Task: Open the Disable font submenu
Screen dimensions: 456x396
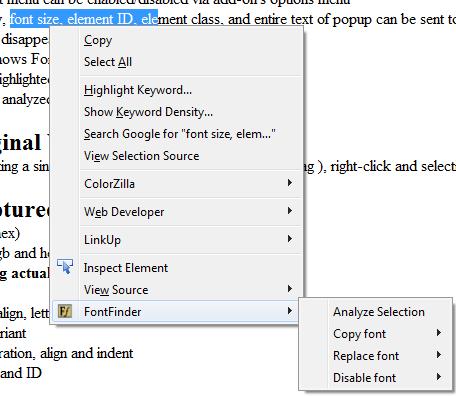Action: pyautogui.click(x=376, y=378)
